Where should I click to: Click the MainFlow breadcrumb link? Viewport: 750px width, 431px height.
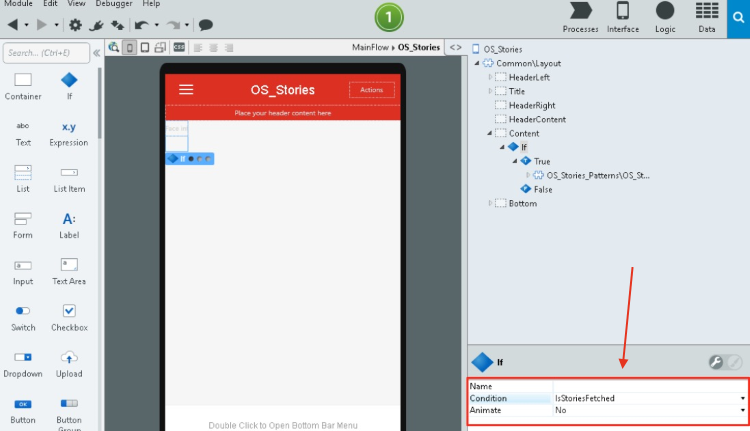[371, 47]
